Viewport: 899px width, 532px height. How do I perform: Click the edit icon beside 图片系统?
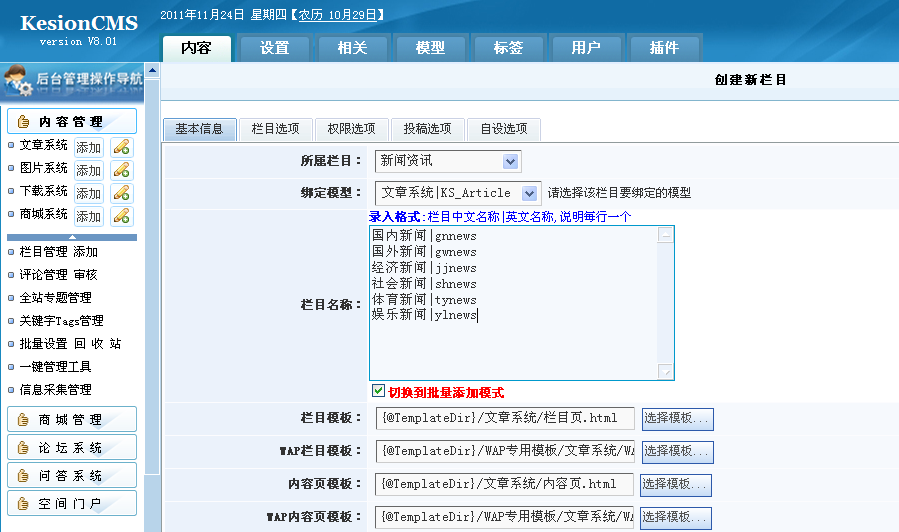tap(121, 169)
